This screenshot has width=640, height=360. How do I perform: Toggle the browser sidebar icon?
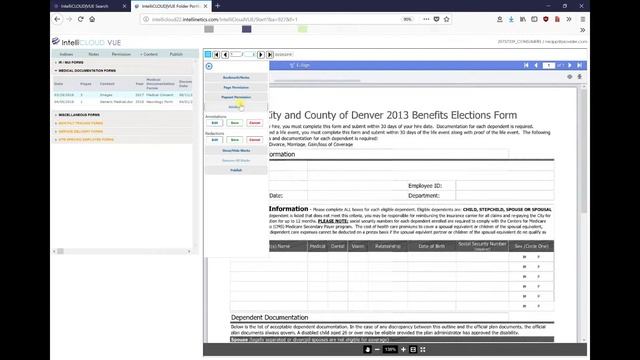534,19
